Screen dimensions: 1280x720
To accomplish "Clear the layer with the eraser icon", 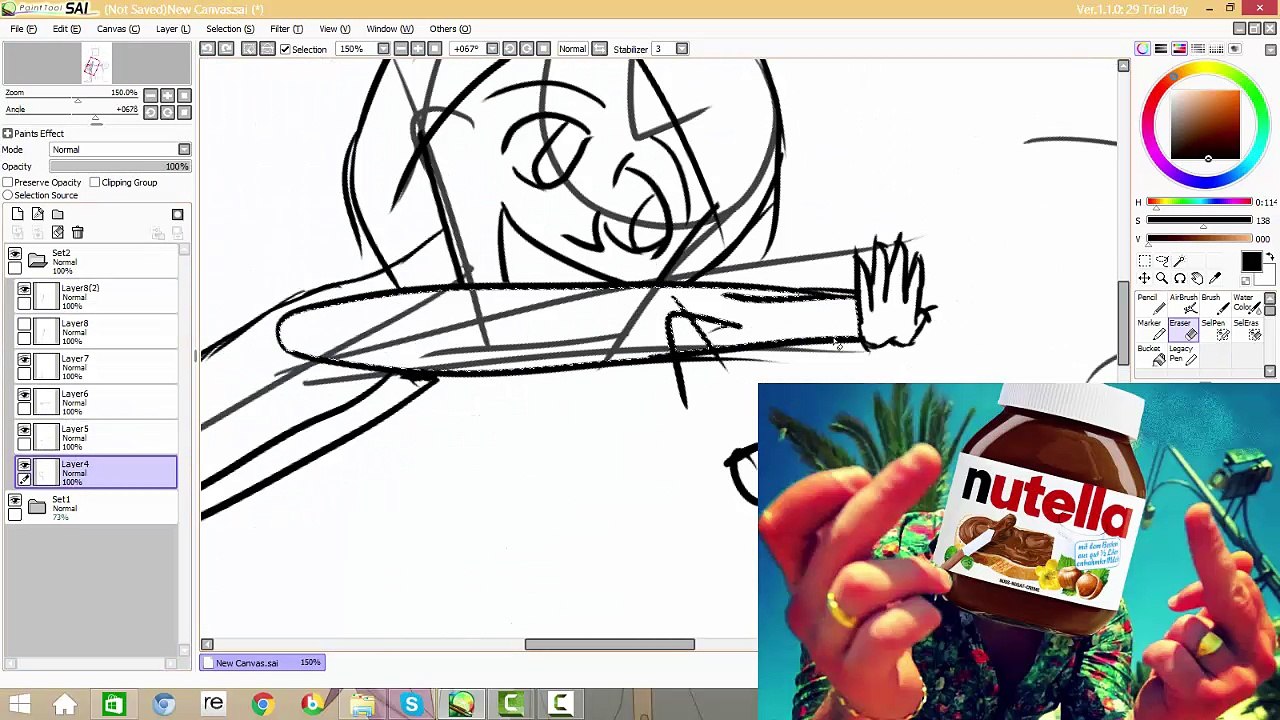I will pyautogui.click(x=57, y=233).
